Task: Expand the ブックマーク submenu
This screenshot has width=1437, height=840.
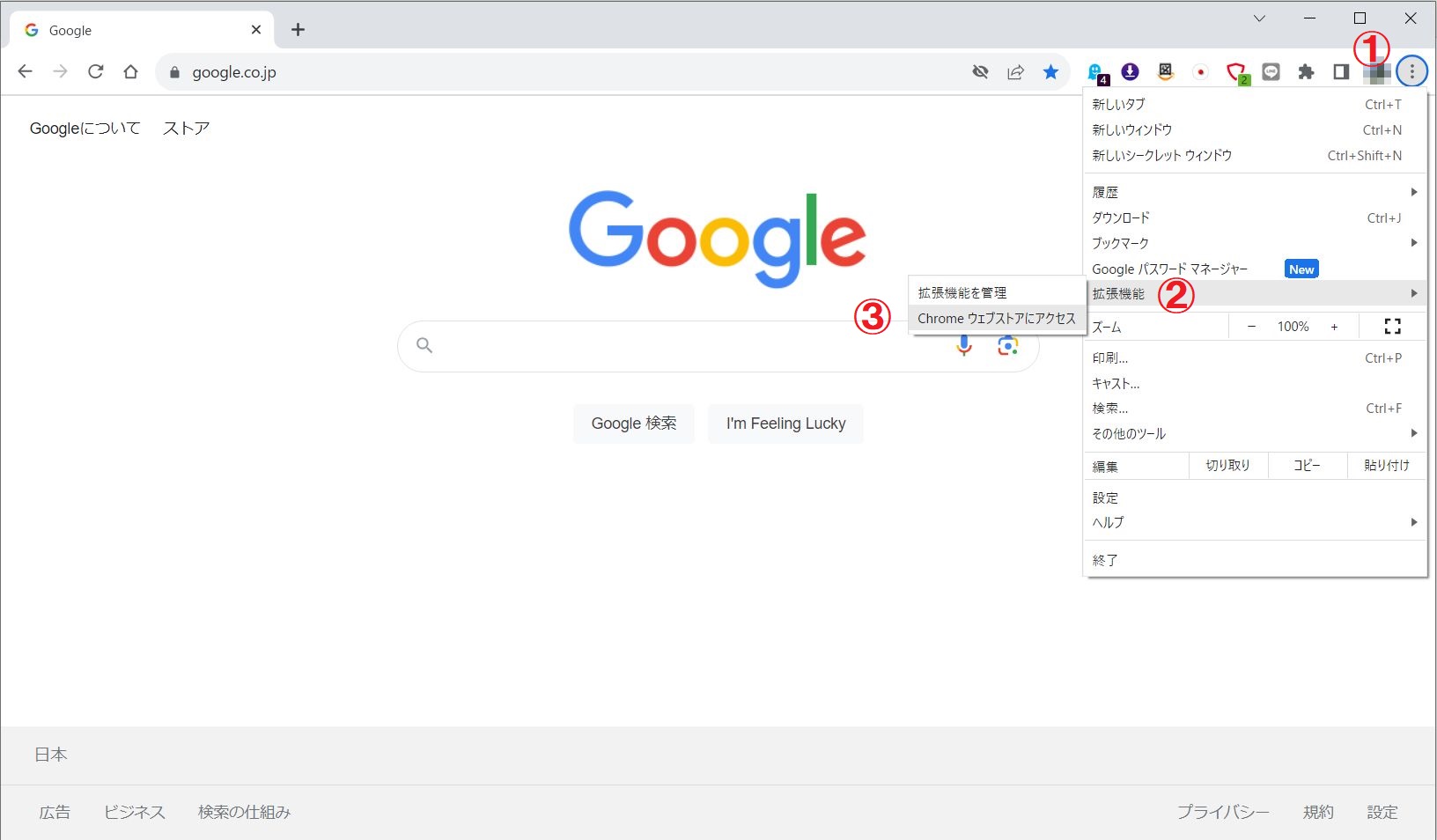Action: (1255, 243)
